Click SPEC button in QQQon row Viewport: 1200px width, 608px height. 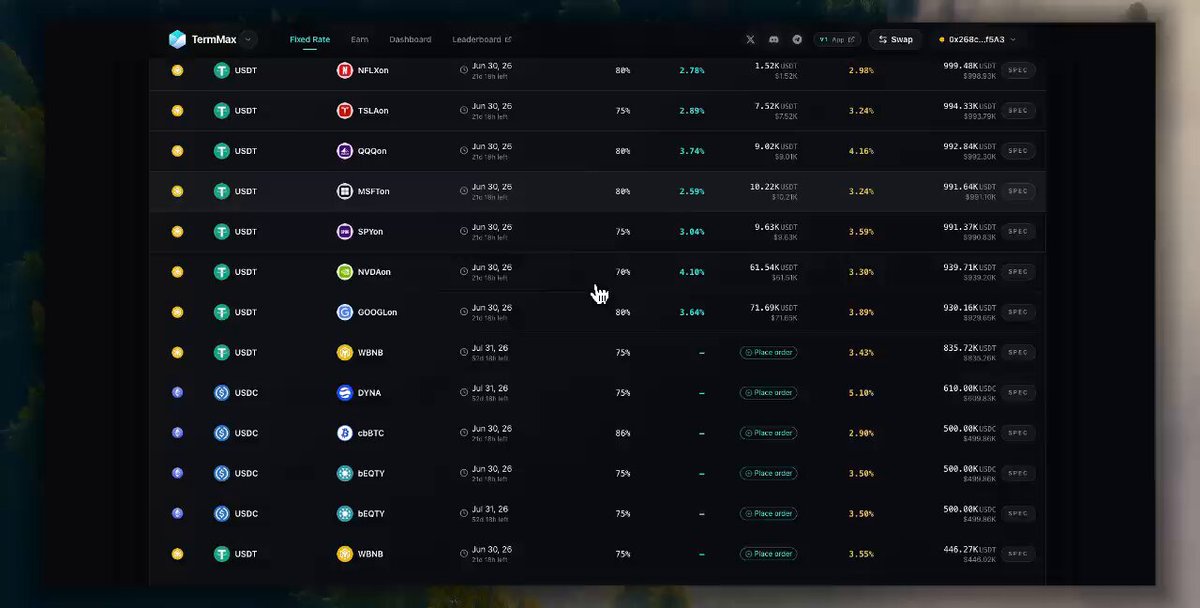coord(1018,151)
